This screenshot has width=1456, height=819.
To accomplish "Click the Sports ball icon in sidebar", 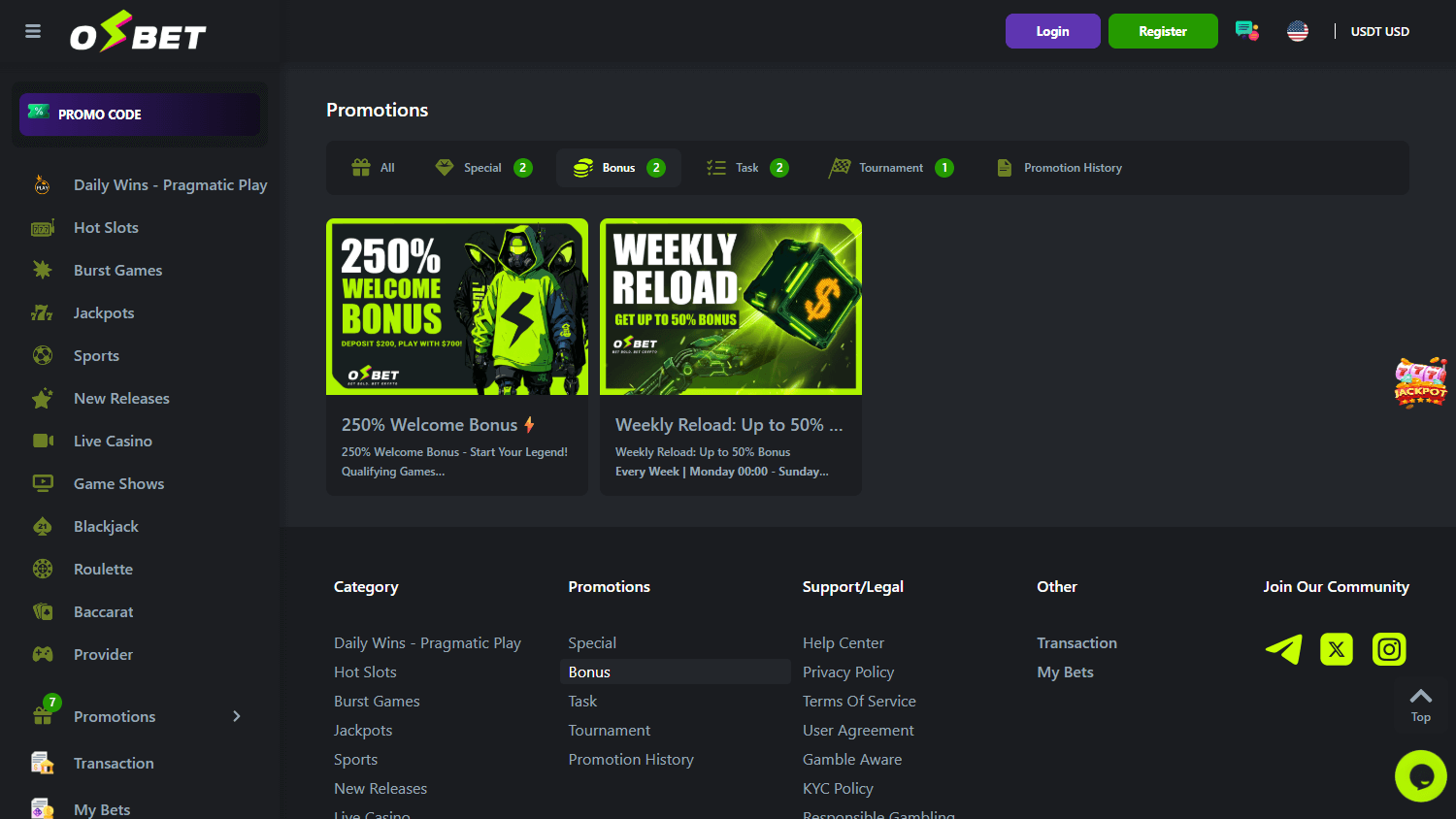I will pyautogui.click(x=43, y=355).
